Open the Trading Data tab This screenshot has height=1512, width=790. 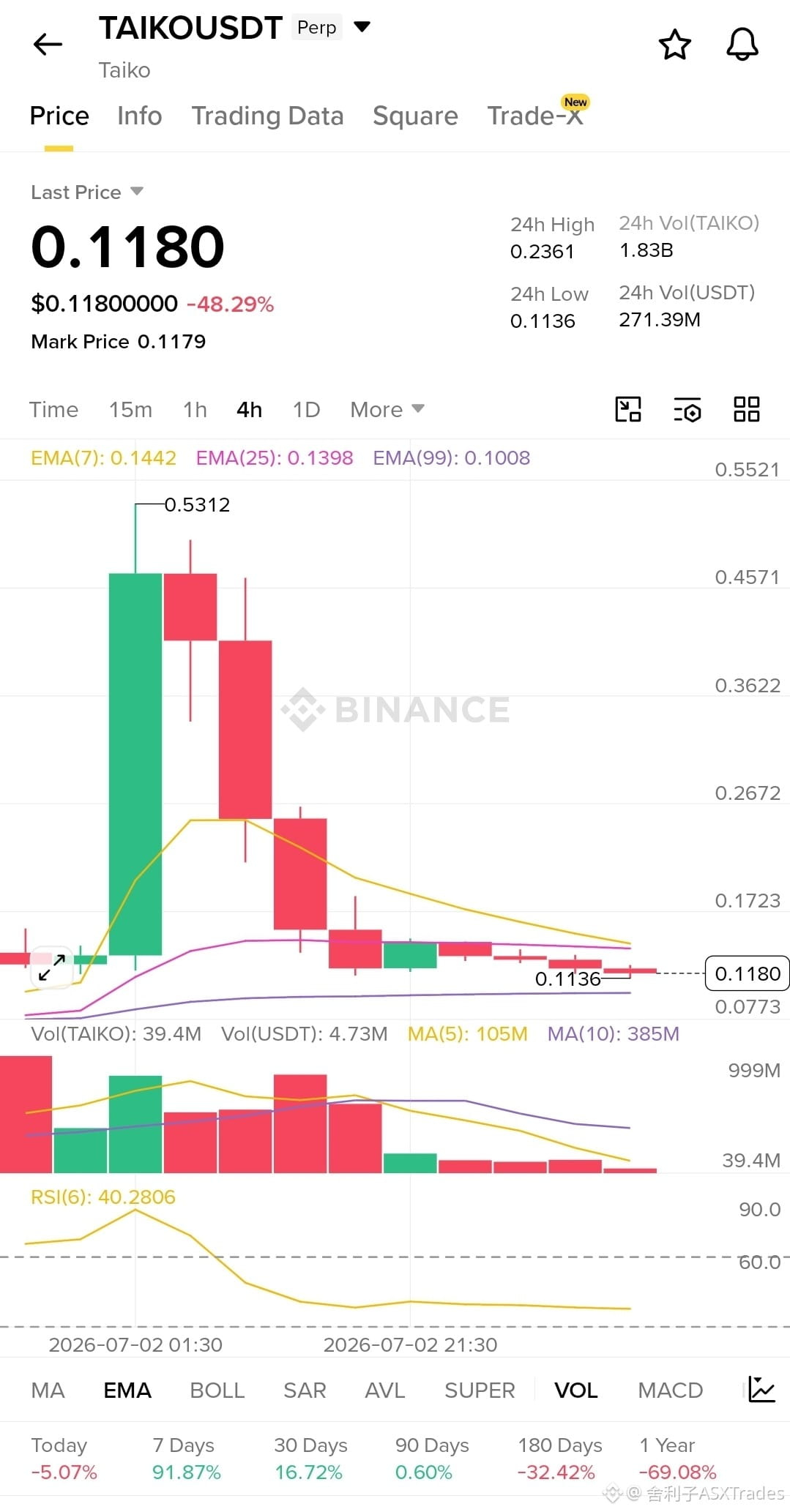267,116
